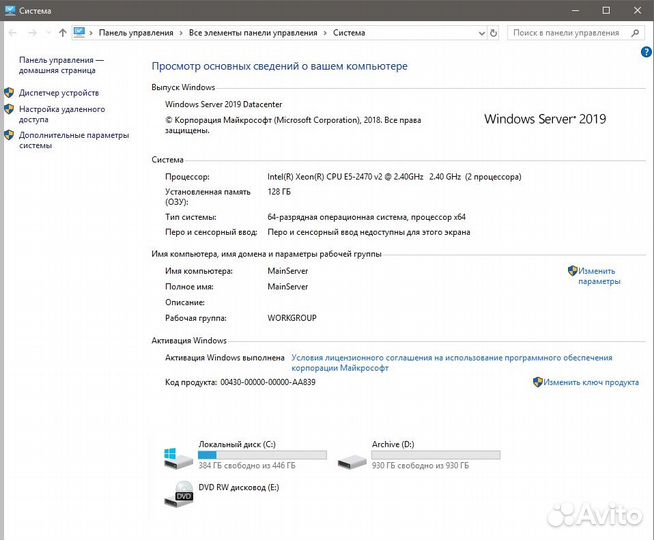Open Дополнительные параметры системы link
654x540 pixels.
[74, 140]
